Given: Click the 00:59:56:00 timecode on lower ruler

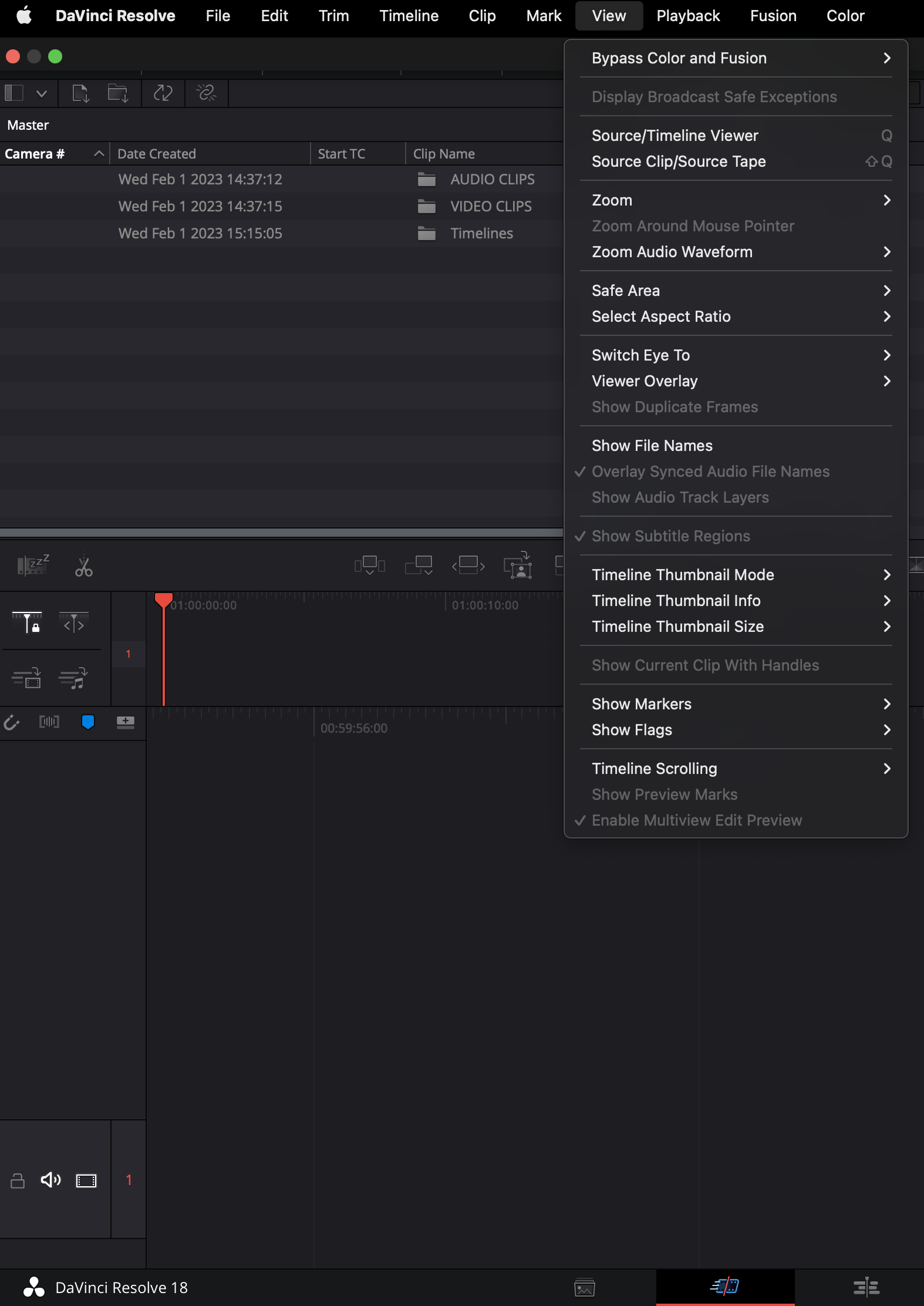Looking at the screenshot, I should point(354,729).
